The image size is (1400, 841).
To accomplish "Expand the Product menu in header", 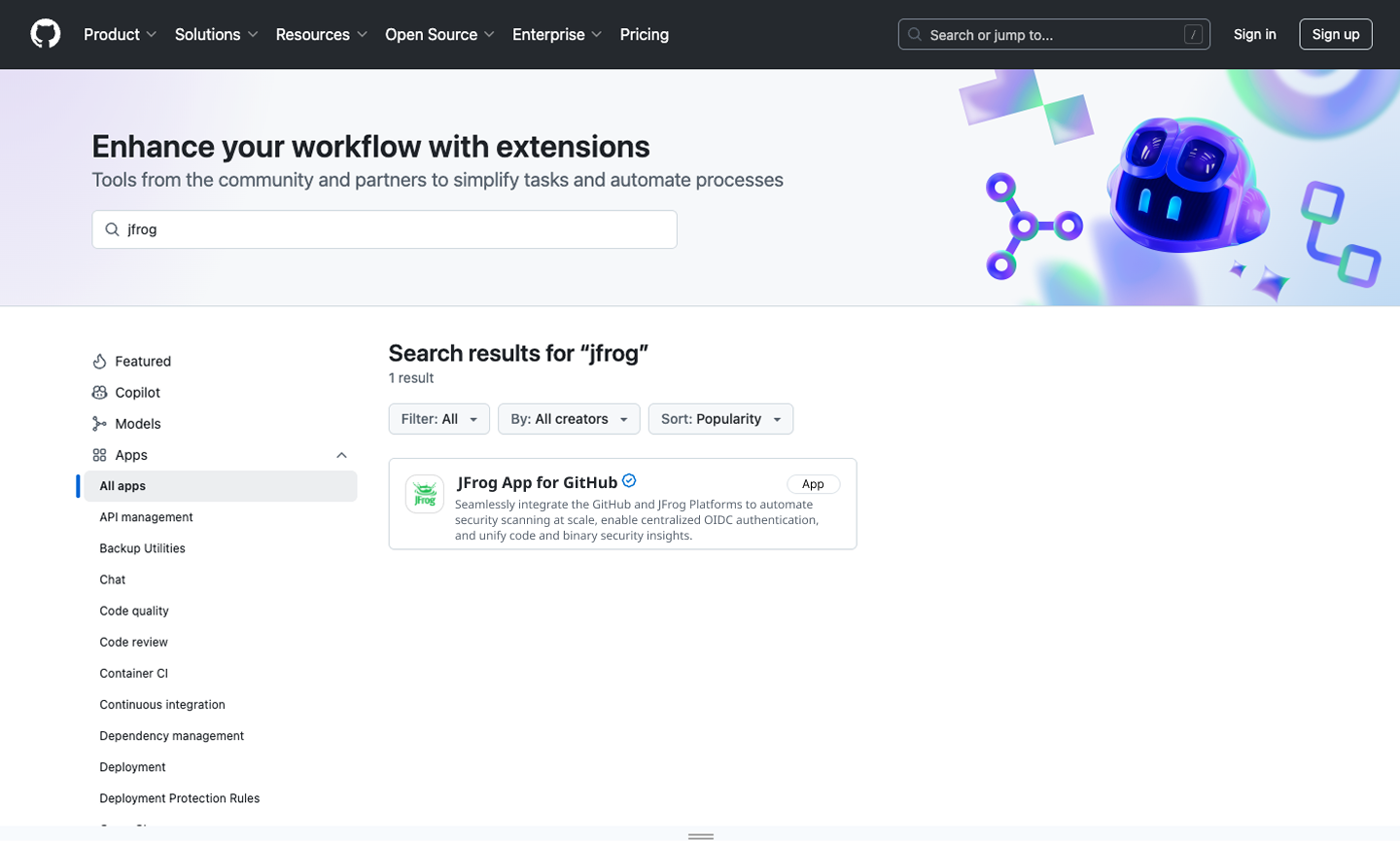I will tap(120, 34).
